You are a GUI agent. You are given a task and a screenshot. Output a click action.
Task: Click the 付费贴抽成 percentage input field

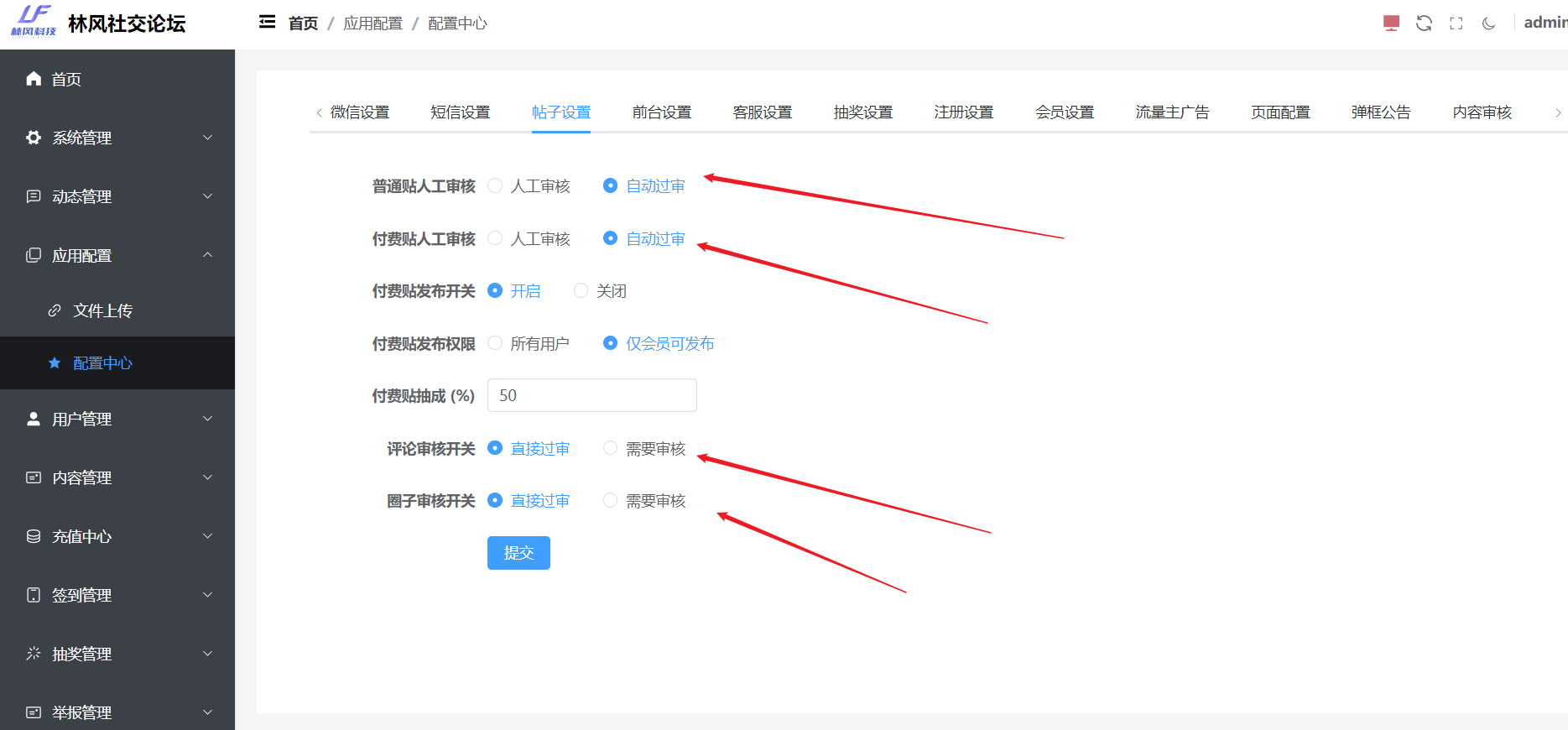coord(592,395)
